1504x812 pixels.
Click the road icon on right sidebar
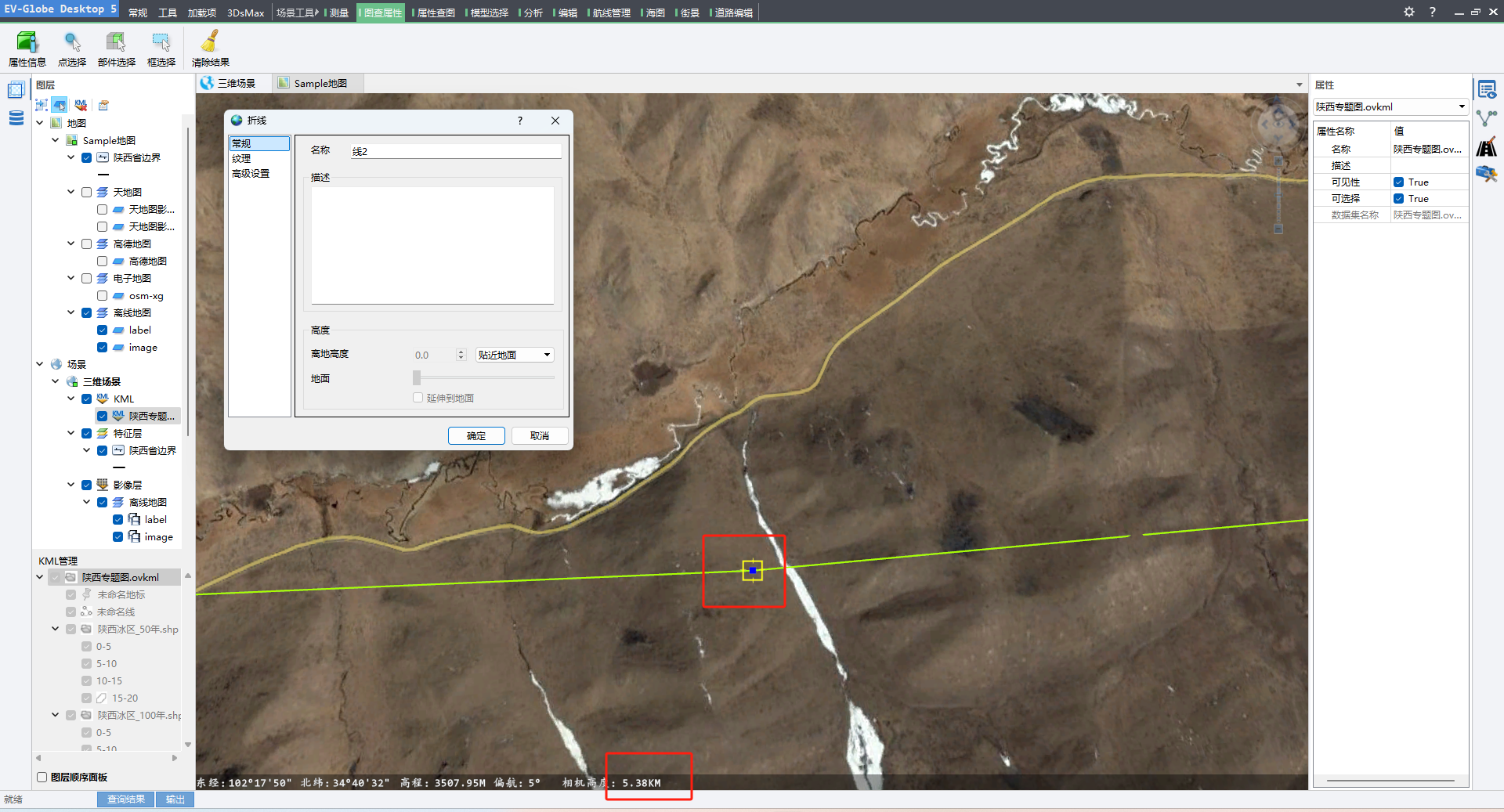(x=1487, y=146)
